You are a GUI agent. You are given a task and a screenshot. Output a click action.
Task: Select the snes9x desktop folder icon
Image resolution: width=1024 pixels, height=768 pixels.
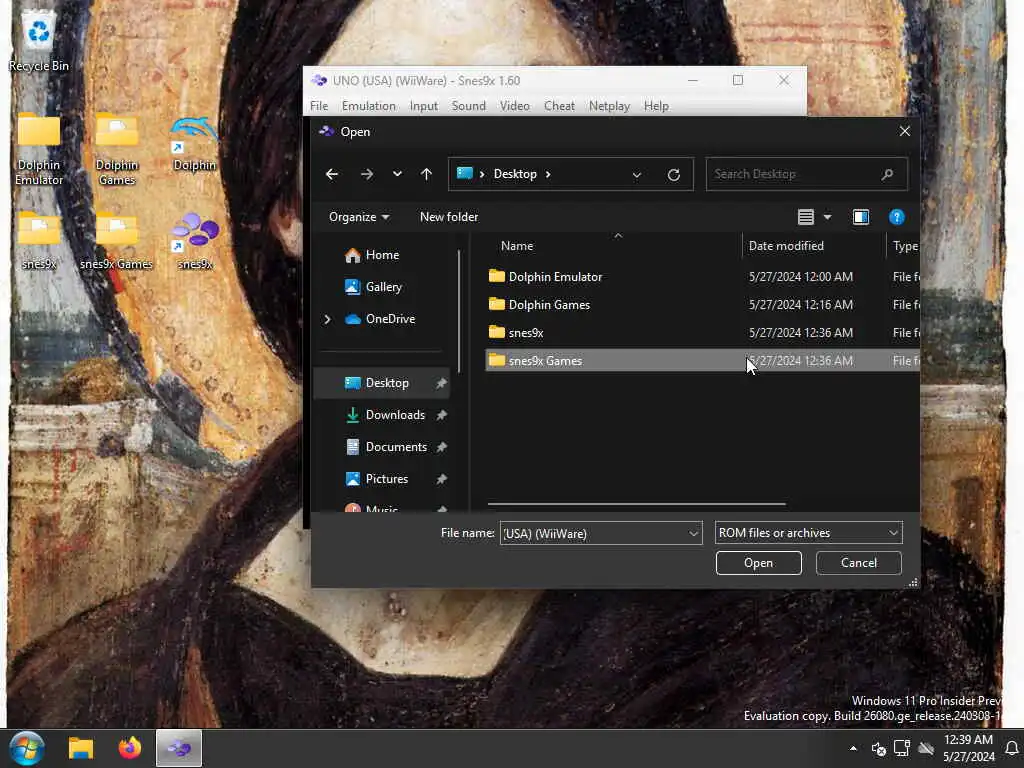click(x=39, y=240)
